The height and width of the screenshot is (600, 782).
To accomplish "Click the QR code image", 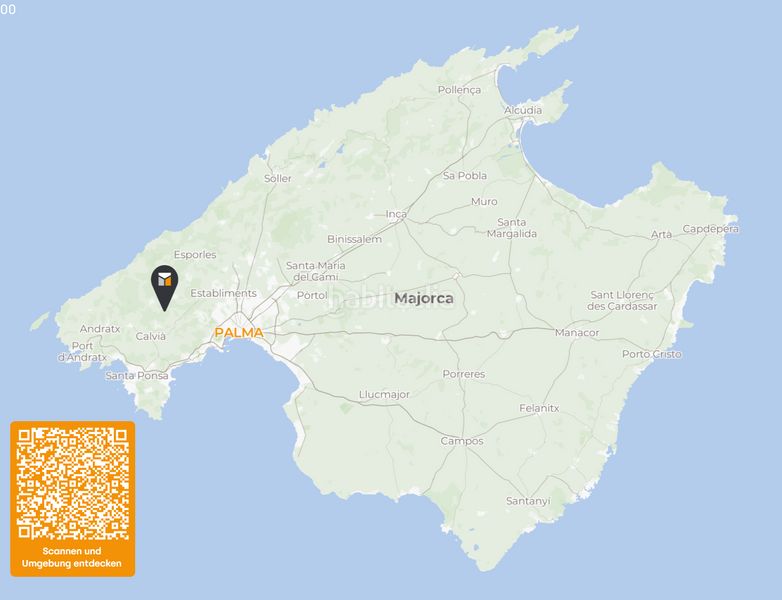I will tap(73, 484).
